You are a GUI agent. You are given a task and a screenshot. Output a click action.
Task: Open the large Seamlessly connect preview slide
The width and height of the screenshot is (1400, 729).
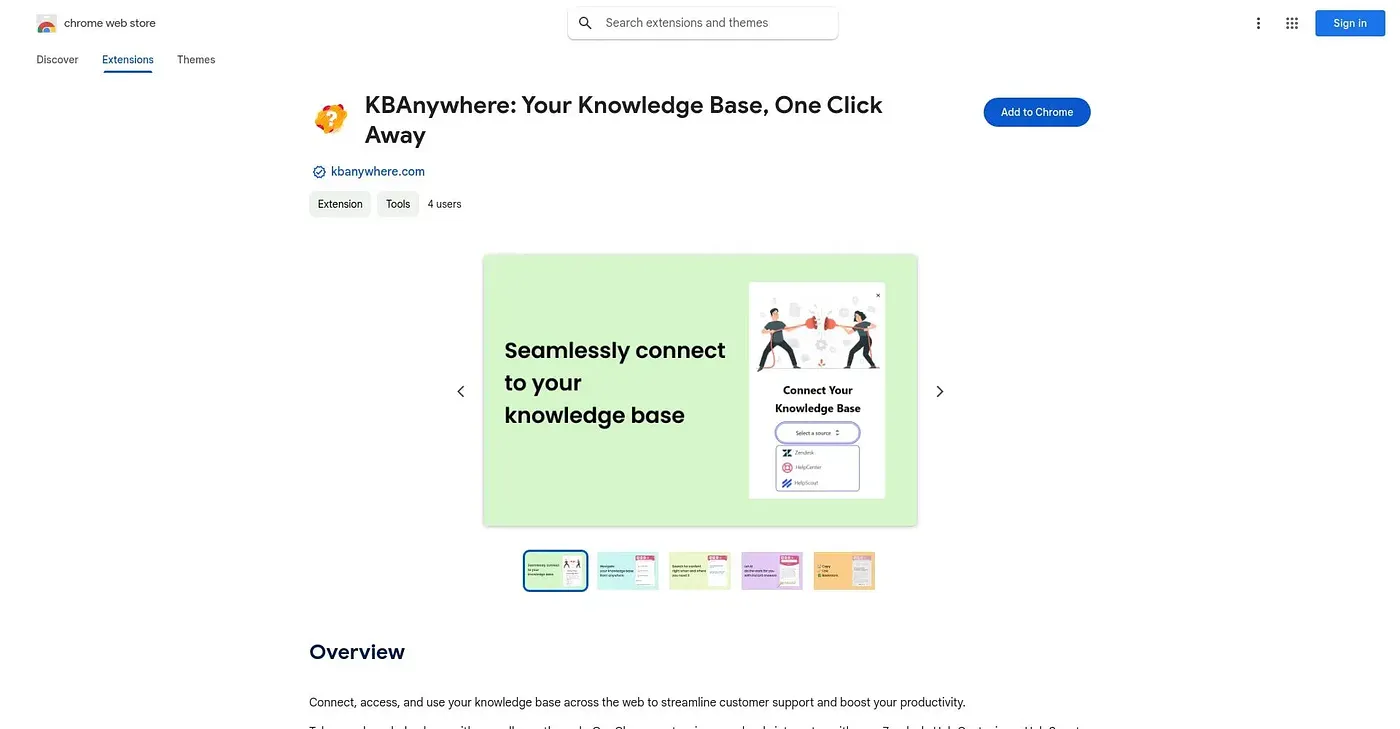tap(700, 390)
